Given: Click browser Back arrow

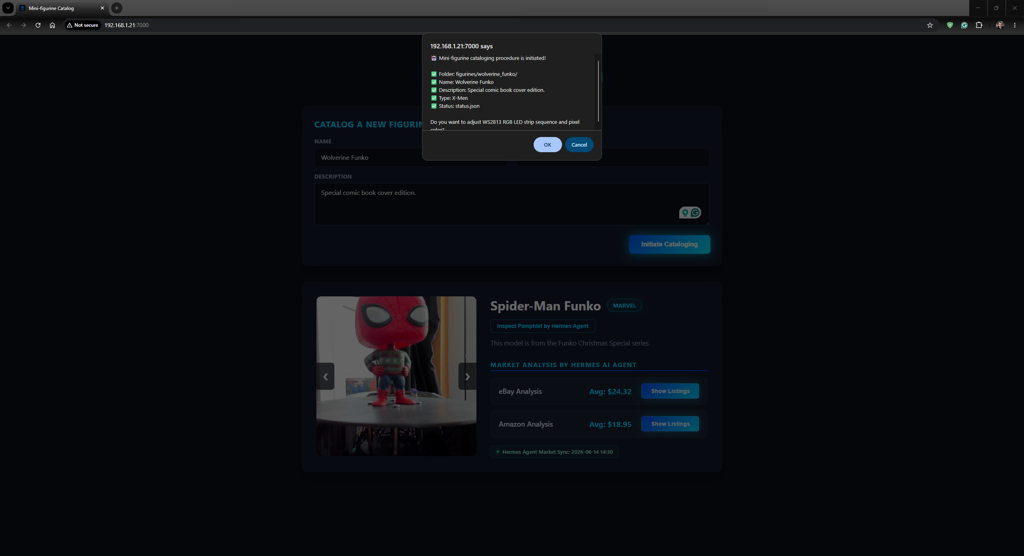Looking at the screenshot, I should (x=9, y=25).
